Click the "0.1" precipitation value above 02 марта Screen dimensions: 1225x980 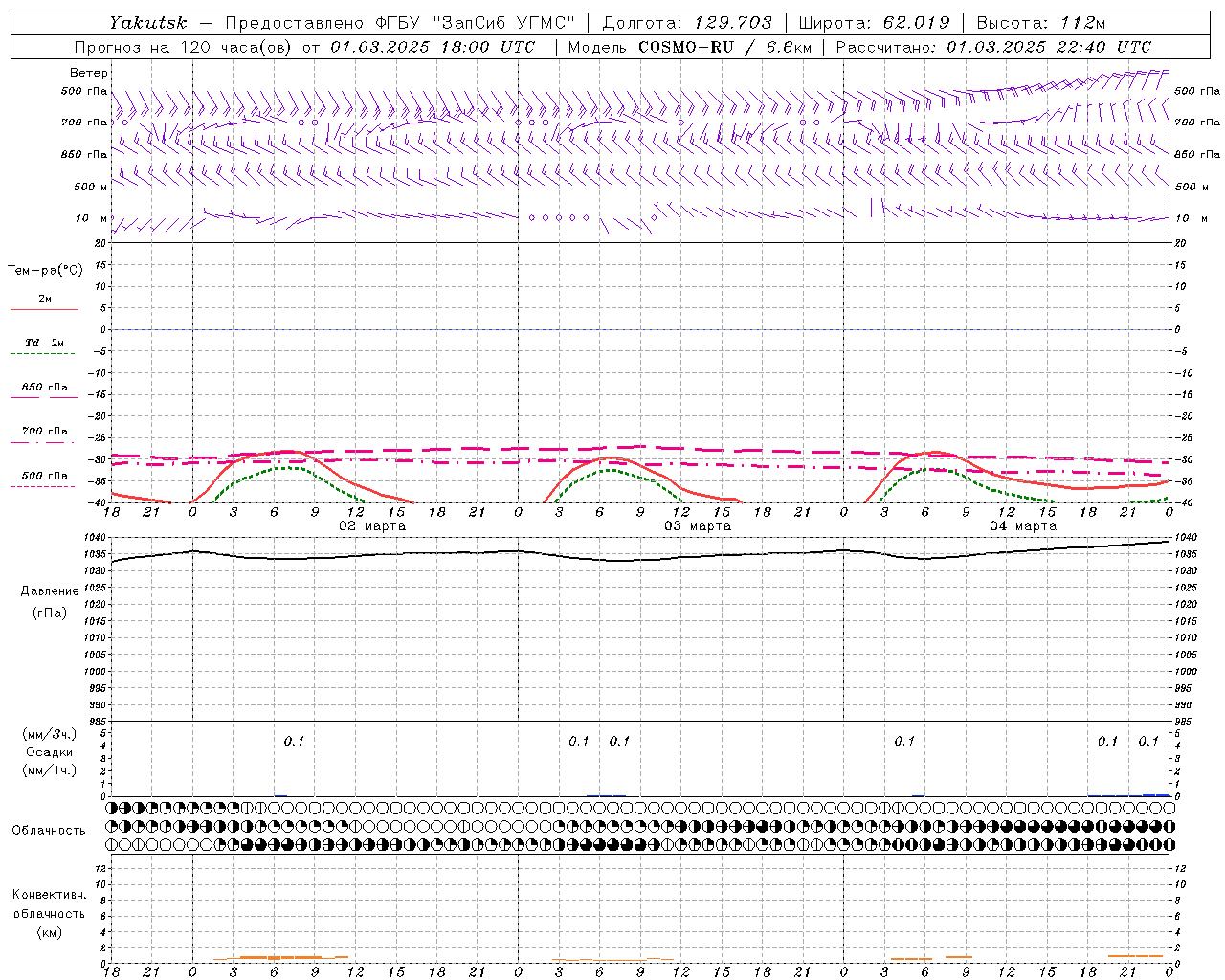294,741
